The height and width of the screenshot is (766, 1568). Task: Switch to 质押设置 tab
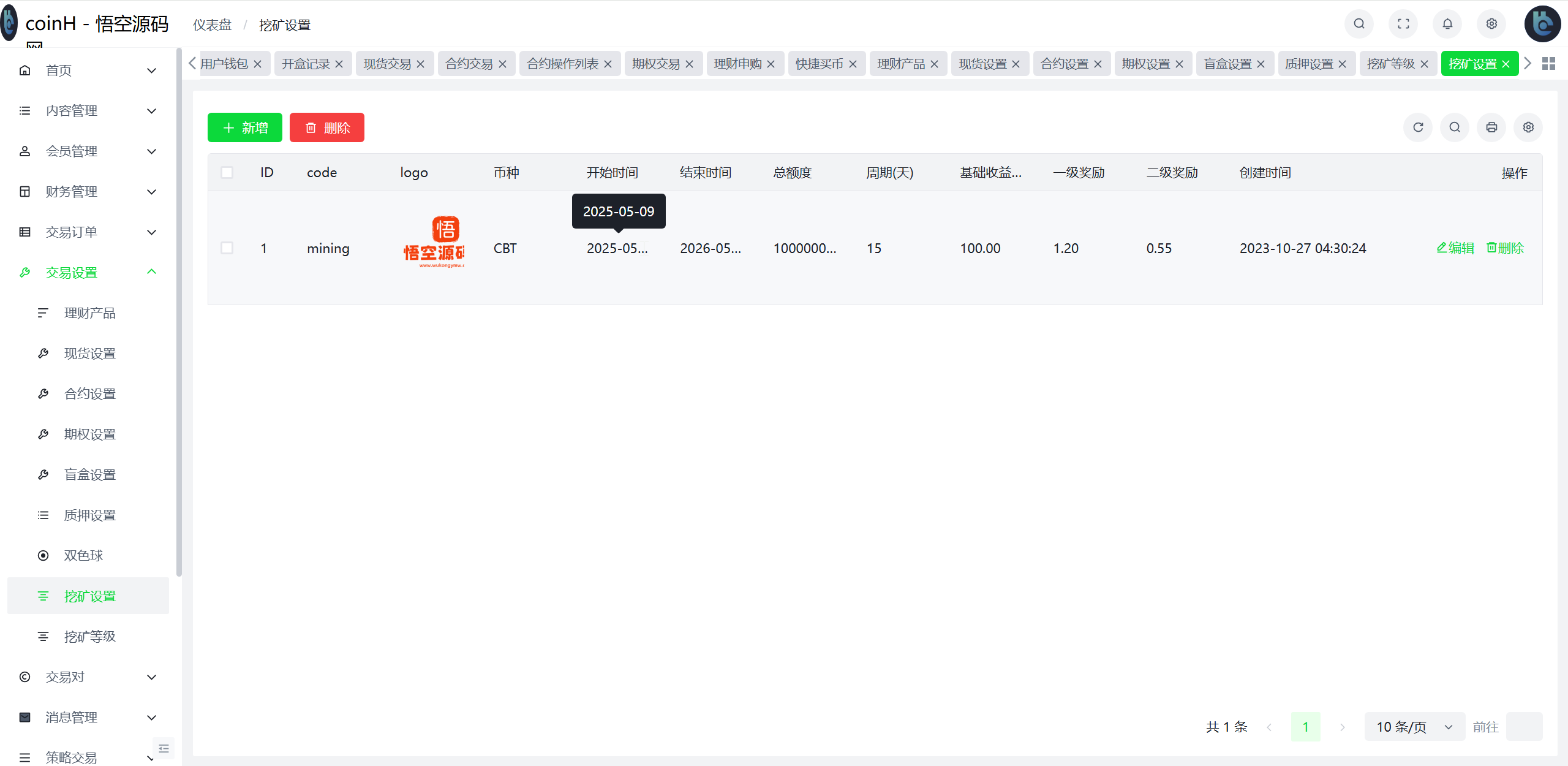[x=1309, y=64]
